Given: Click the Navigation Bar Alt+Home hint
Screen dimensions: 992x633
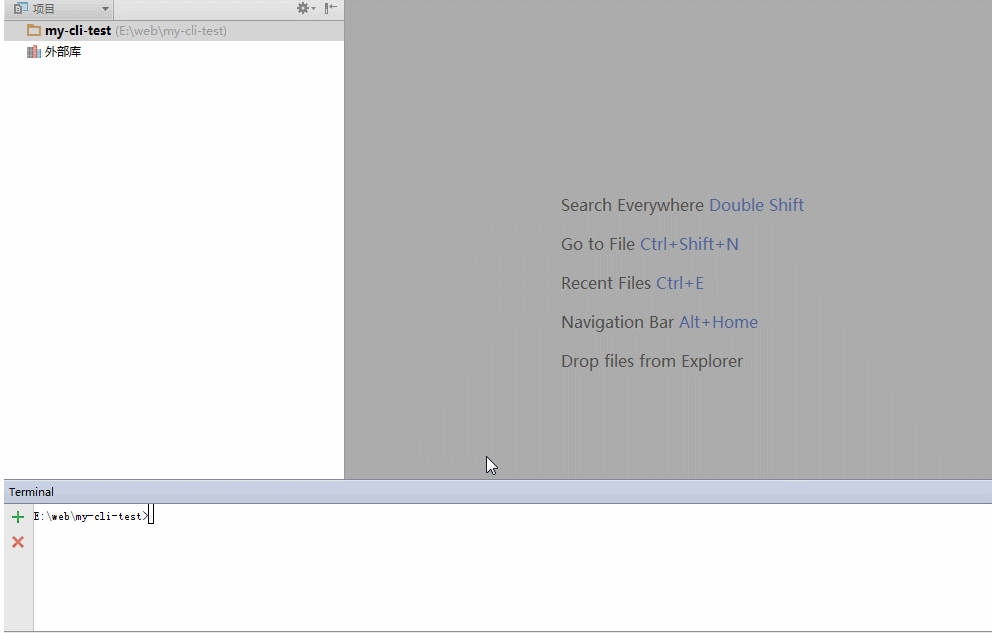Looking at the screenshot, I should (x=659, y=323).
